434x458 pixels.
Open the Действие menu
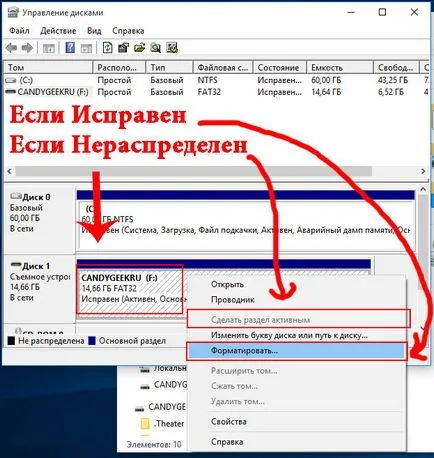58,31
